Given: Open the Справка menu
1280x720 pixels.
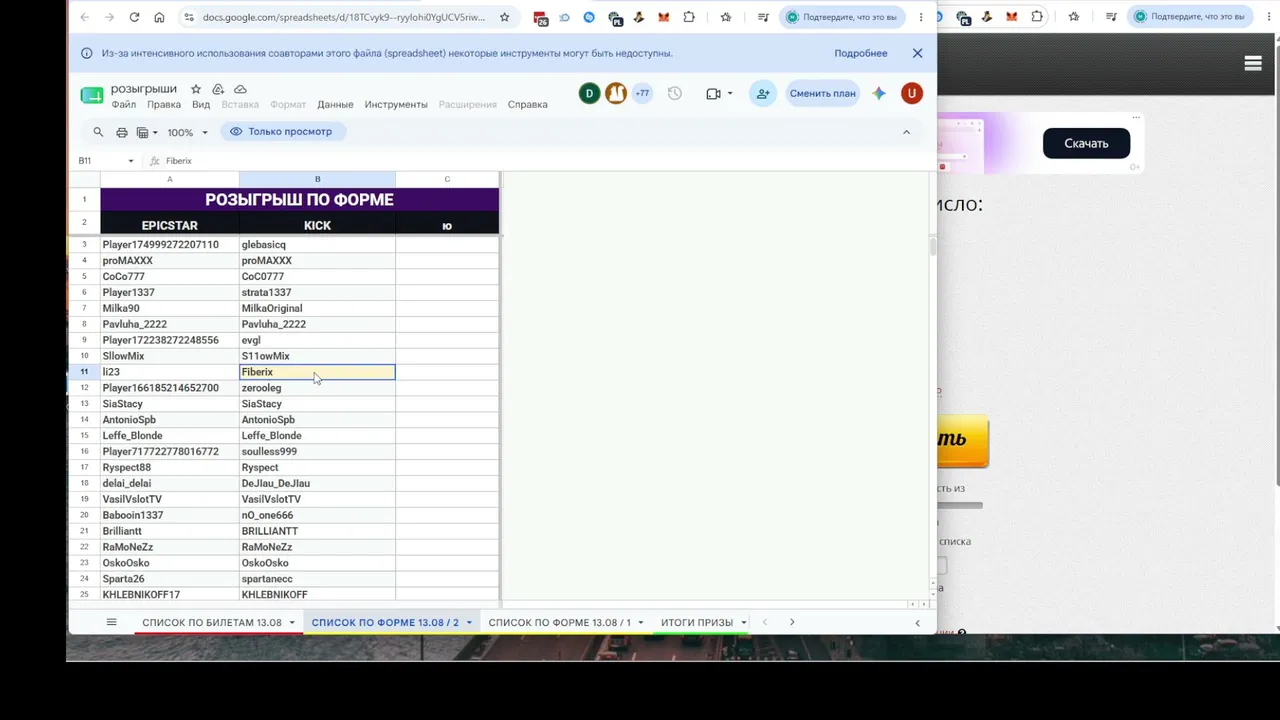Looking at the screenshot, I should [527, 104].
